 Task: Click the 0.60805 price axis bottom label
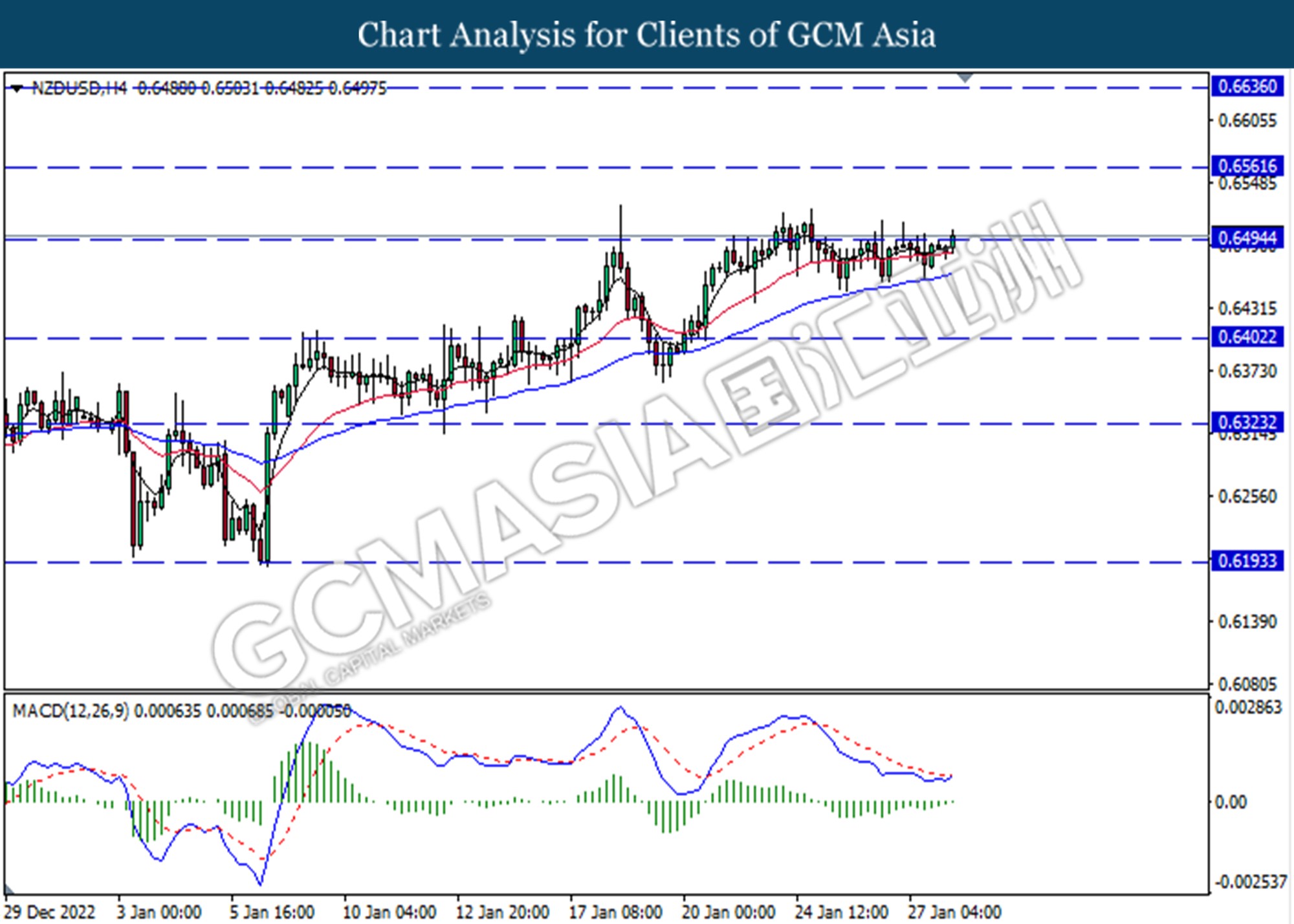[1247, 684]
